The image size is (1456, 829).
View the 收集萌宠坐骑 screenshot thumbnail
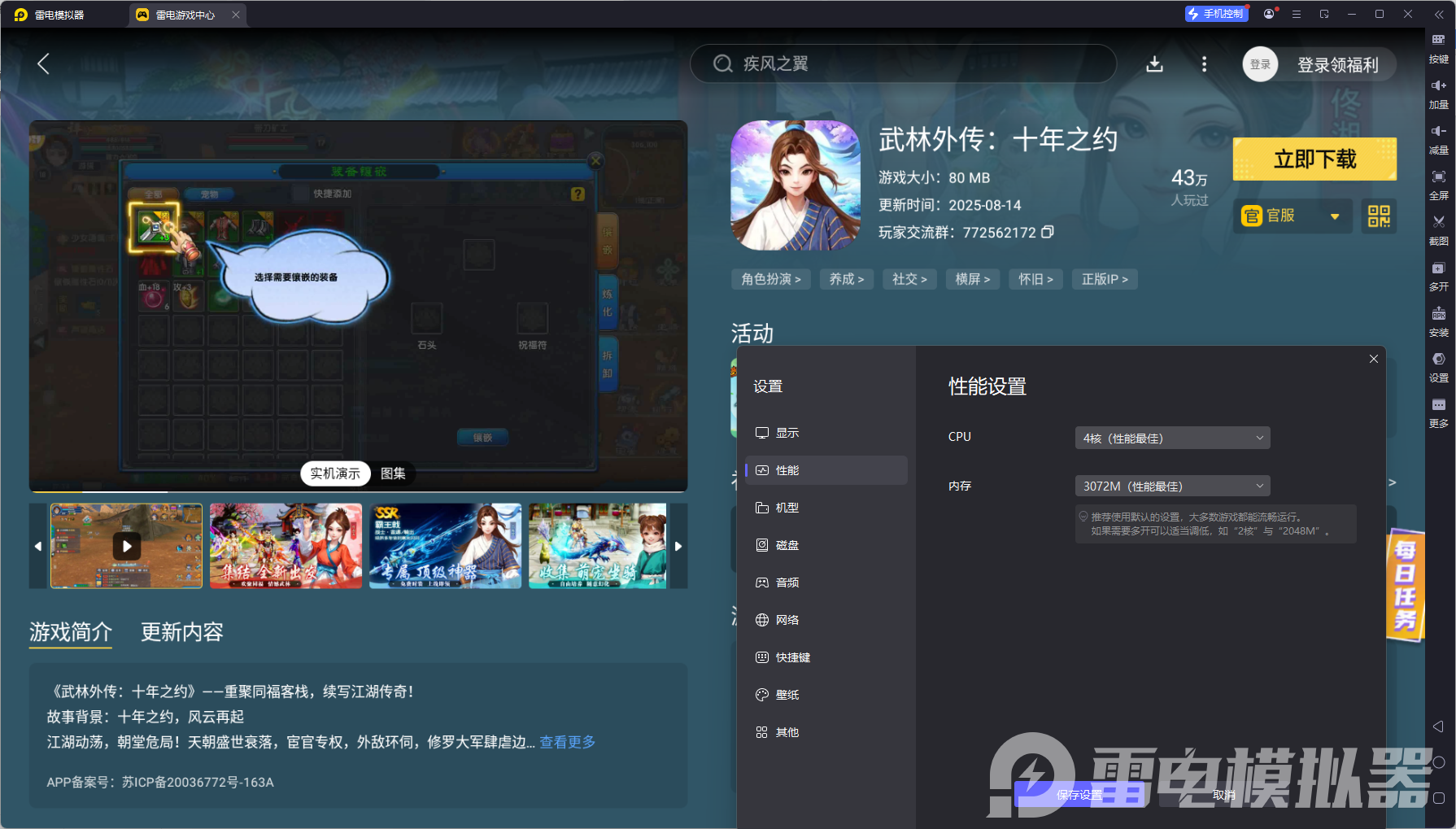tap(598, 546)
